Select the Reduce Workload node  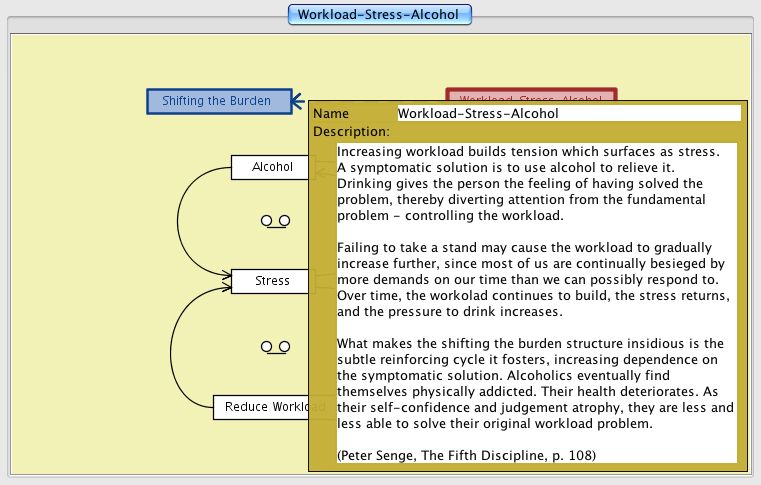pos(262,407)
